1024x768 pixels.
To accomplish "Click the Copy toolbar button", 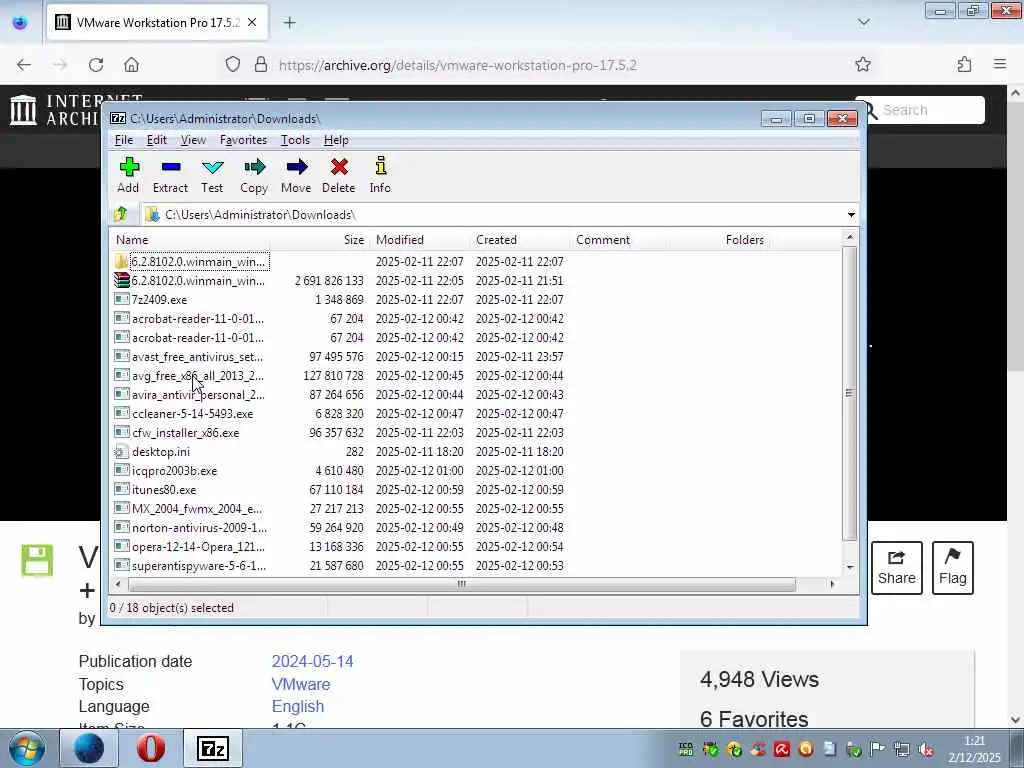I will pyautogui.click(x=254, y=175).
